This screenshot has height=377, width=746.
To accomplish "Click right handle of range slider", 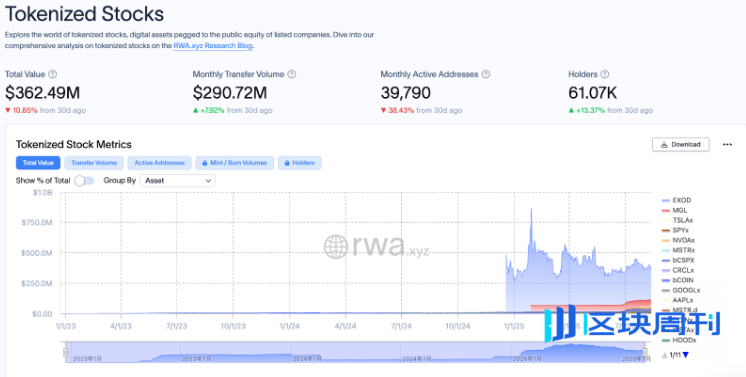I will (x=646, y=352).
